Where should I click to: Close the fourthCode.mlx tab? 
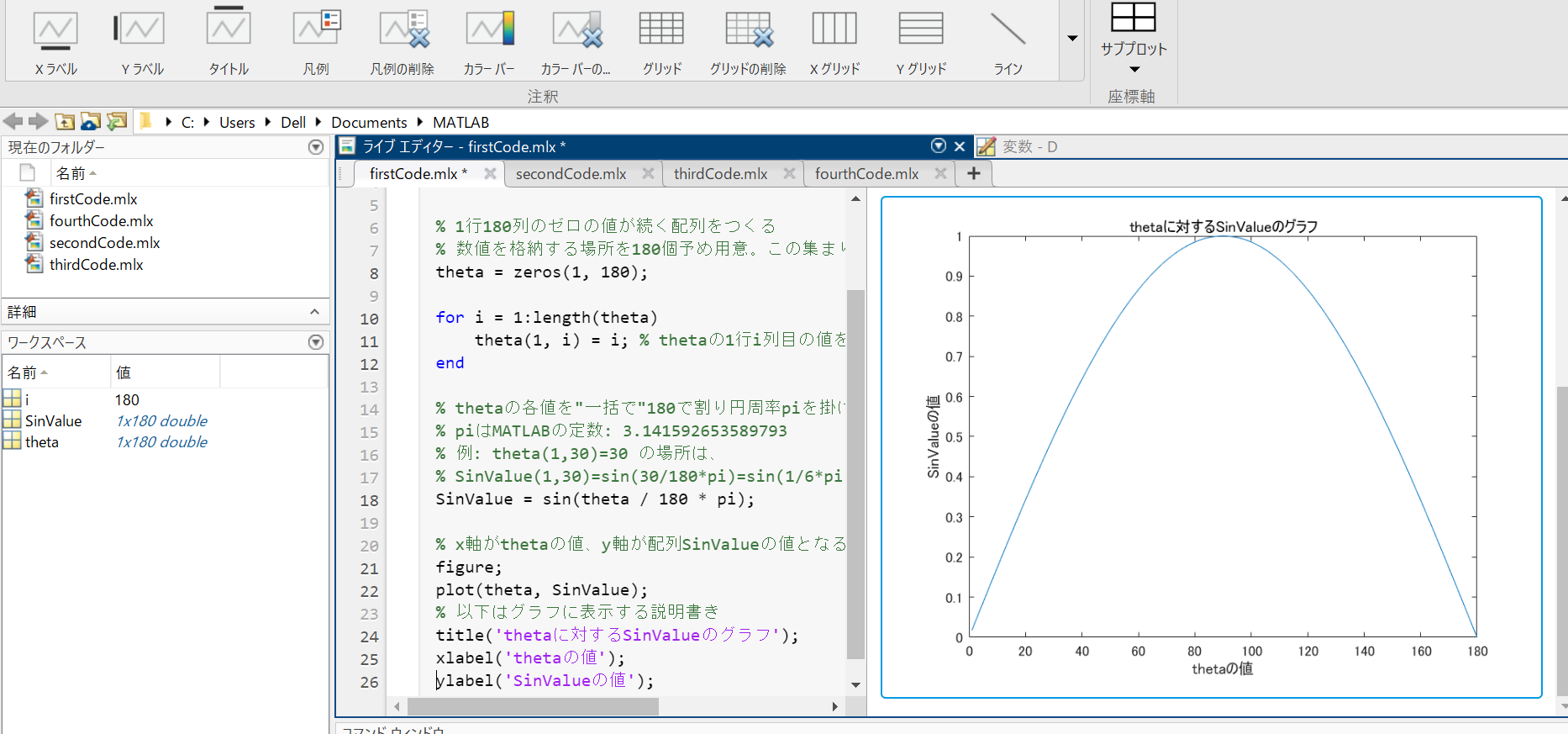[940, 173]
